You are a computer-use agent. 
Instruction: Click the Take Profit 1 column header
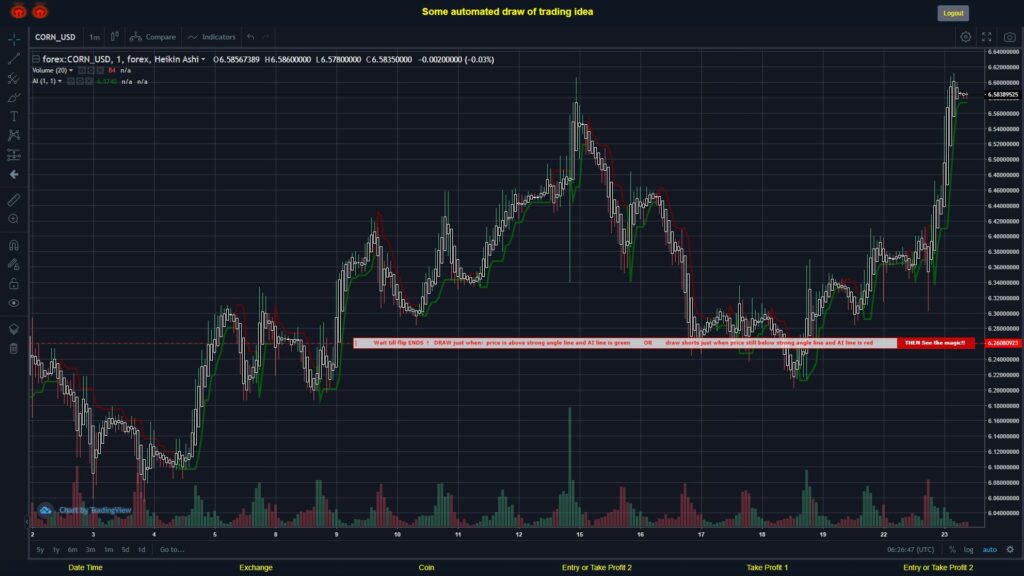(767, 568)
